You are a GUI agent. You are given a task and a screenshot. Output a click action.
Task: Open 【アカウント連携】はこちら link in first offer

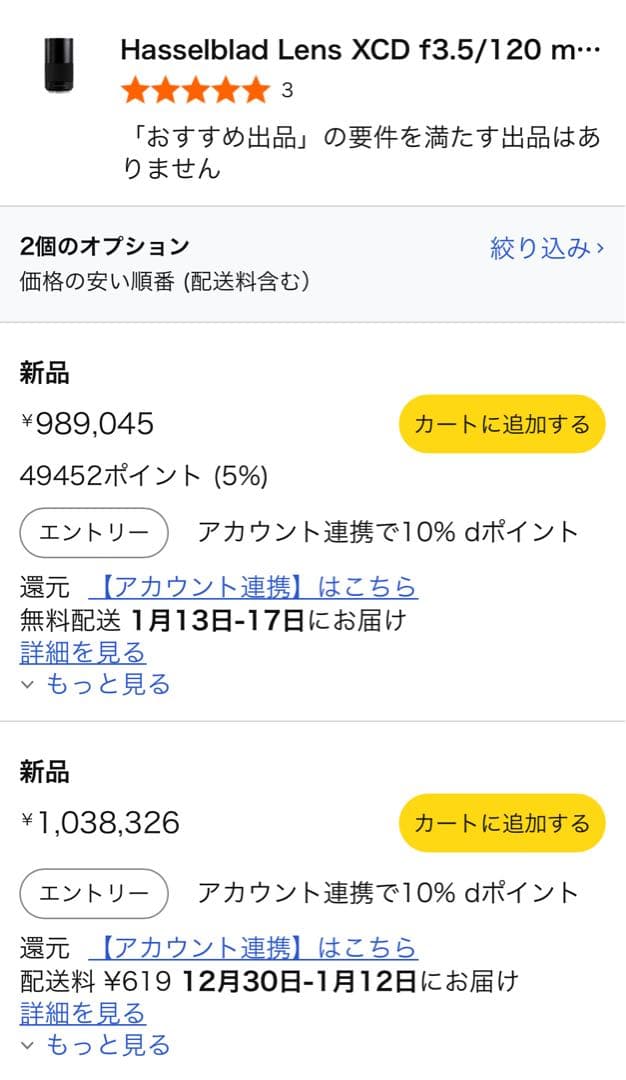pyautogui.click(x=252, y=586)
